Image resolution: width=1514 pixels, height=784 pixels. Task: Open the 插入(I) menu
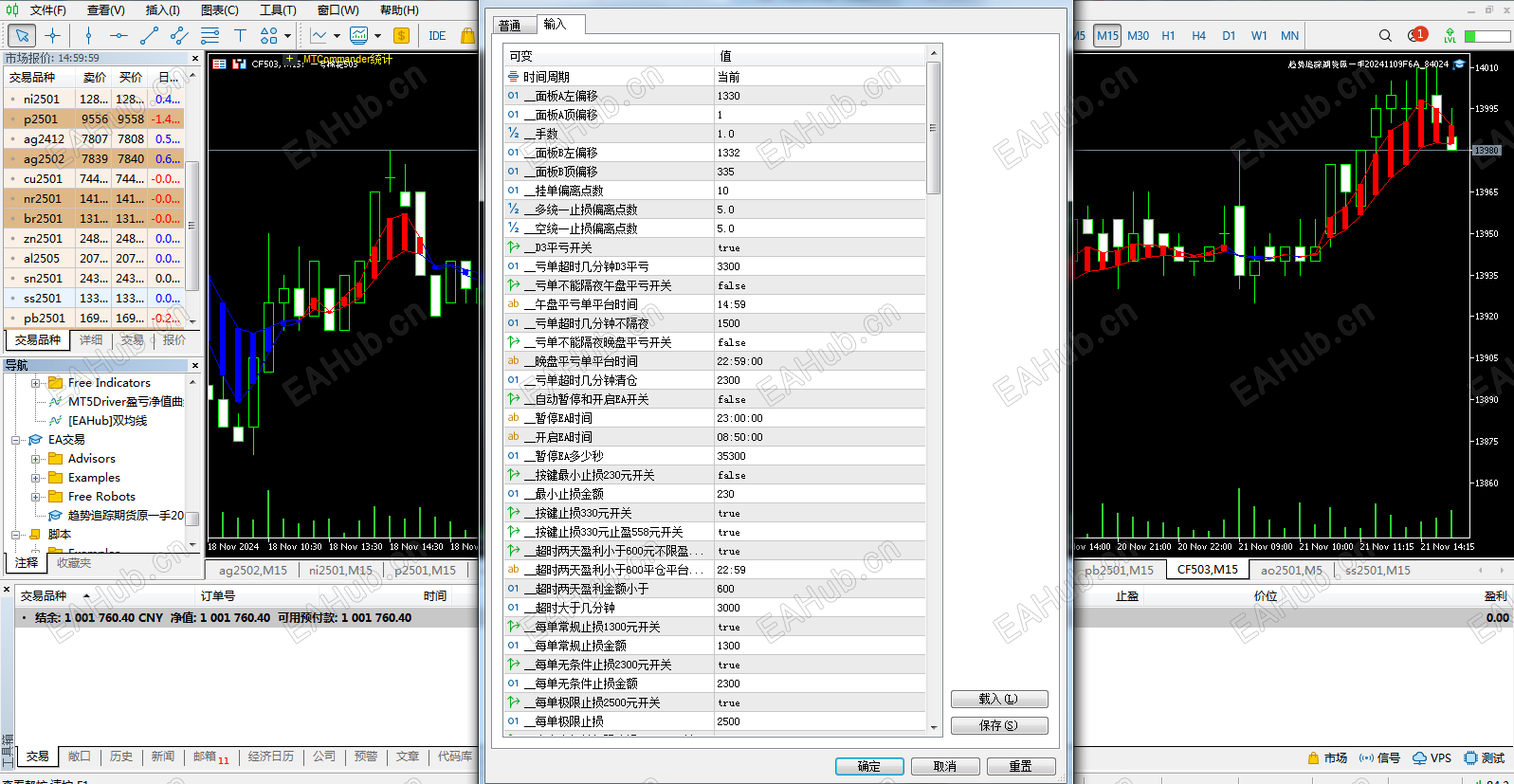coord(162,9)
